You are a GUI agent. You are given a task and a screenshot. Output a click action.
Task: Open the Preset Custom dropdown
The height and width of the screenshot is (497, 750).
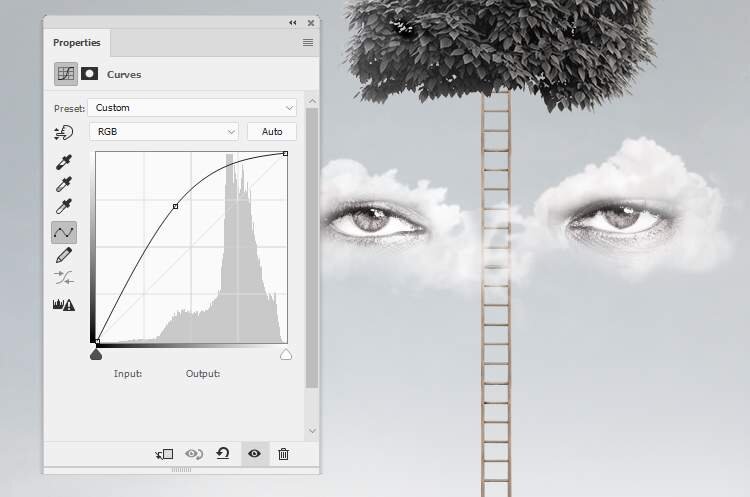coord(193,108)
